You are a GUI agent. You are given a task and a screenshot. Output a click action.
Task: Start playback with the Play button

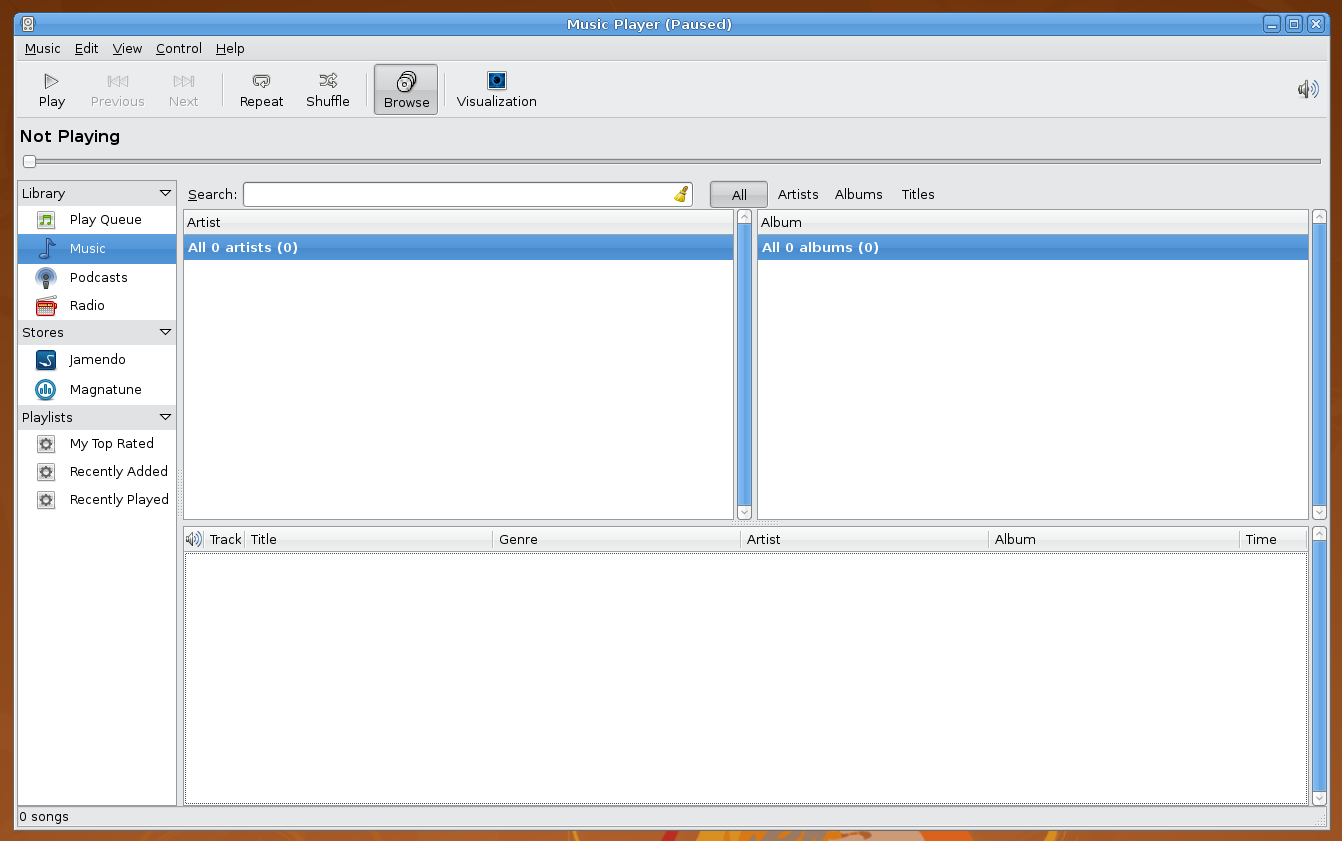tap(50, 89)
